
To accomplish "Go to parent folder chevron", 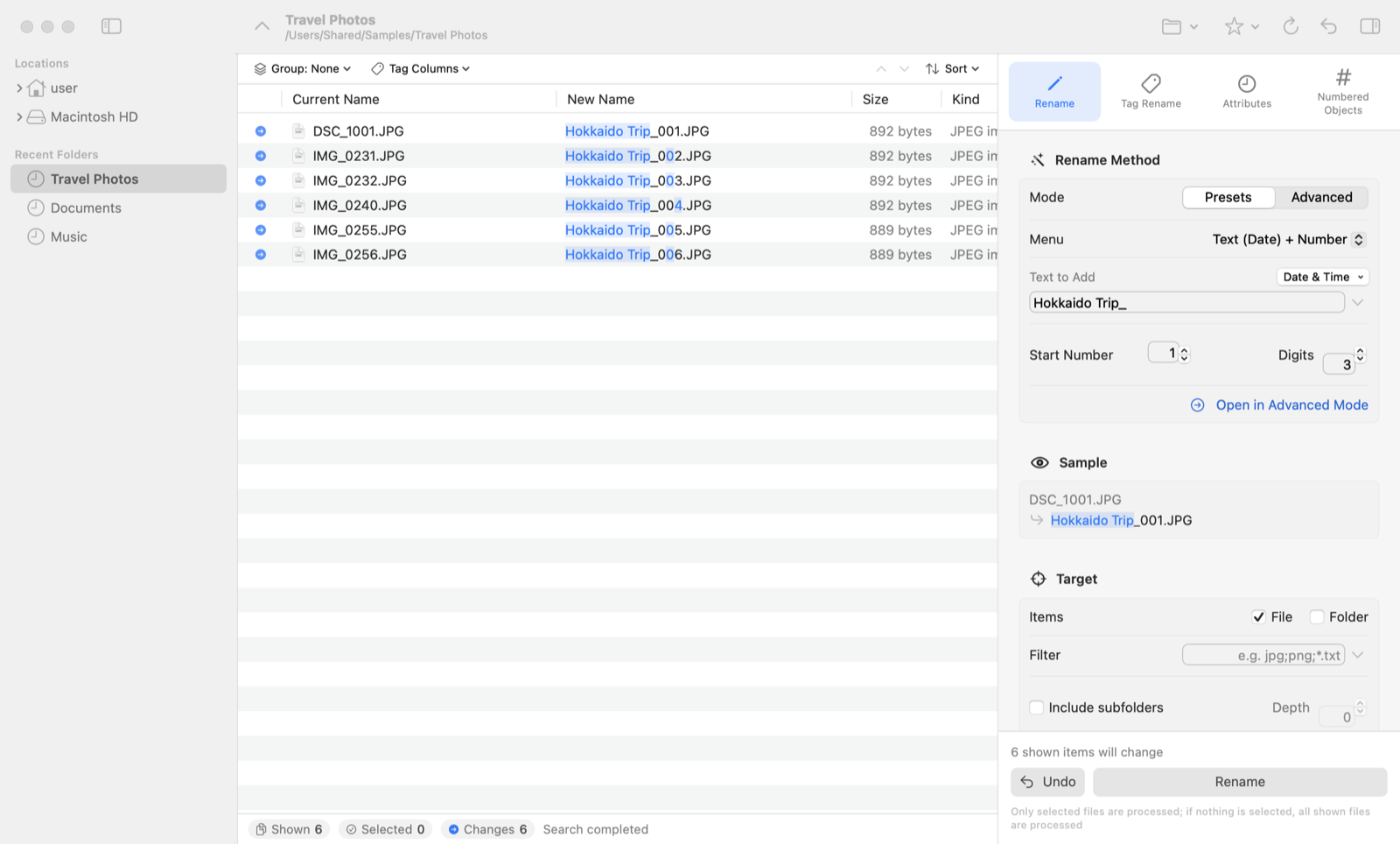I will 262,26.
